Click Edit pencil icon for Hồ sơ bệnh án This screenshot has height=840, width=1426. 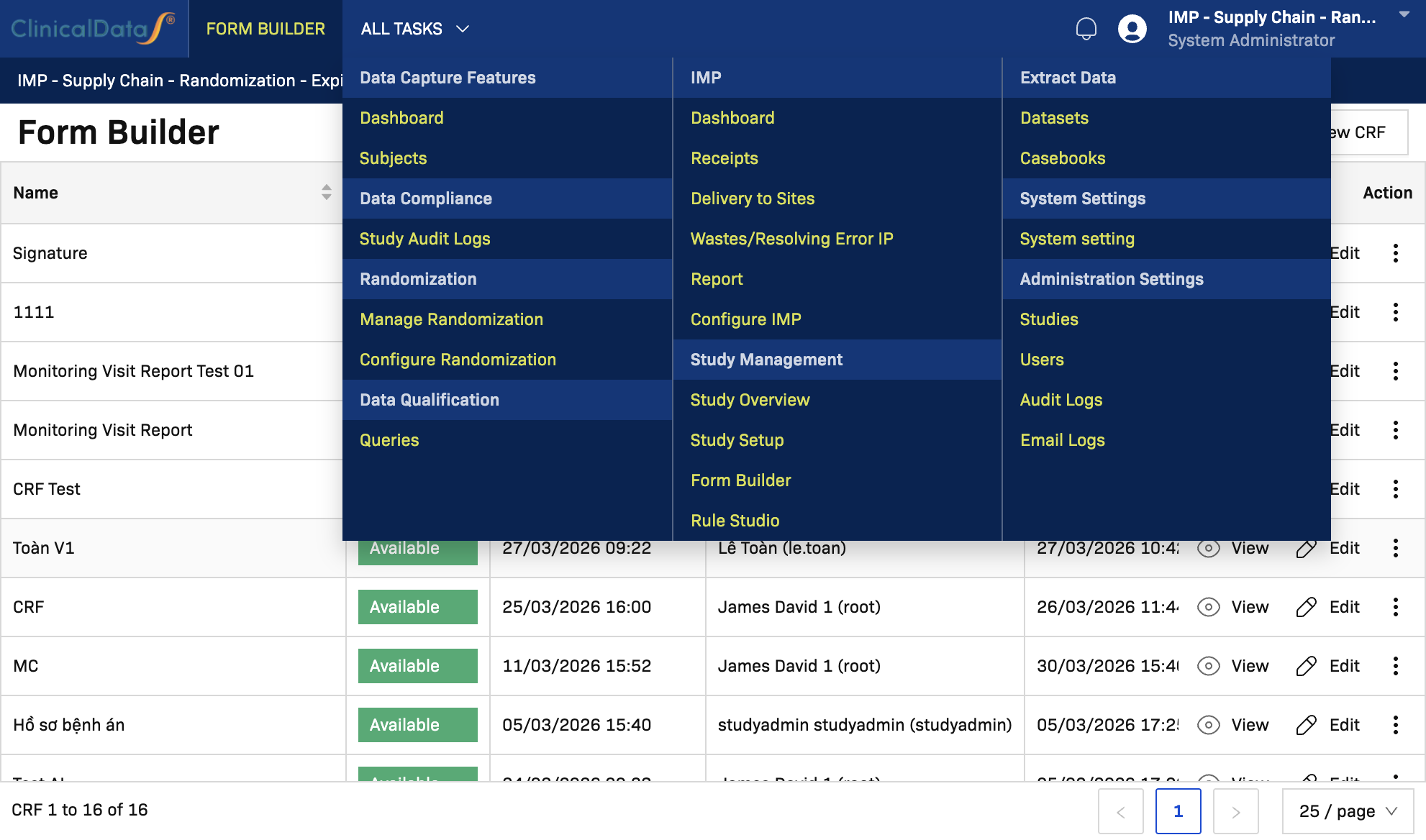pyautogui.click(x=1307, y=725)
